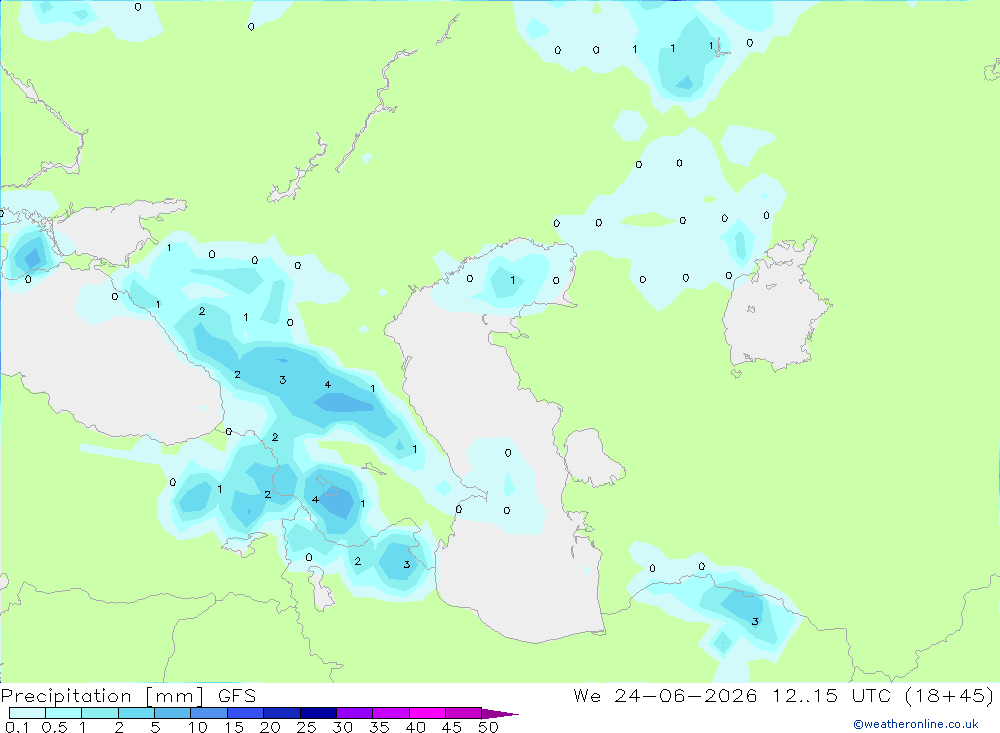Click the "15" legend scale label
Screen dimensions: 1000x733
(234, 727)
